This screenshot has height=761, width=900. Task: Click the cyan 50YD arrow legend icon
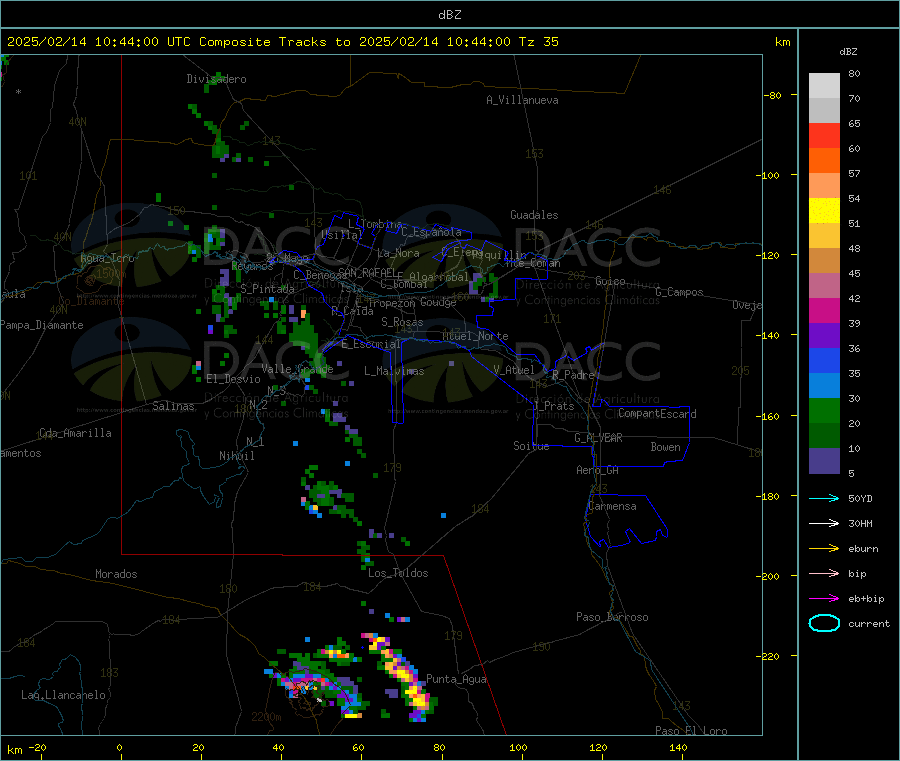824,498
